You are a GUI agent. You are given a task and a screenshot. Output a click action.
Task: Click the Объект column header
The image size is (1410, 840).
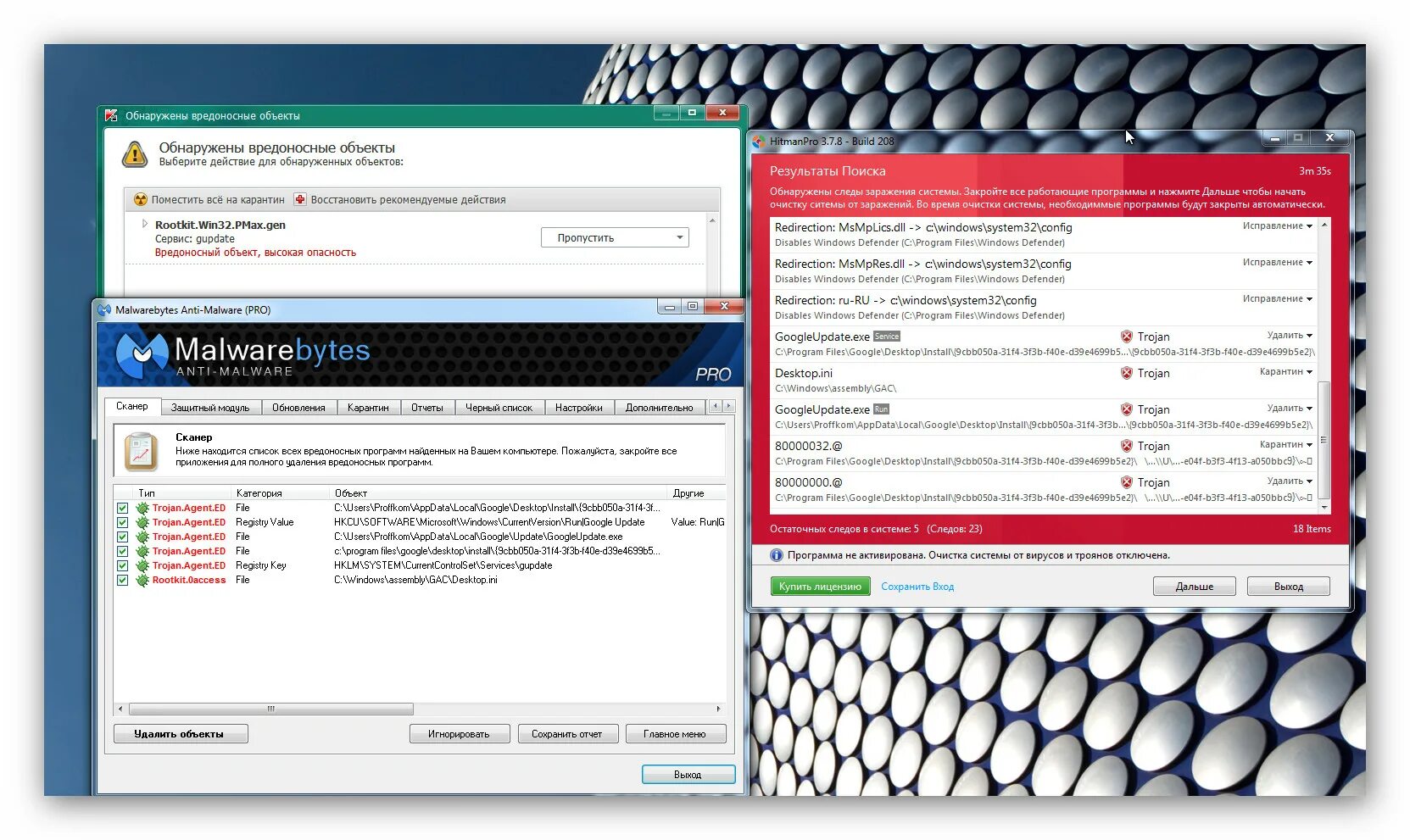499,493
